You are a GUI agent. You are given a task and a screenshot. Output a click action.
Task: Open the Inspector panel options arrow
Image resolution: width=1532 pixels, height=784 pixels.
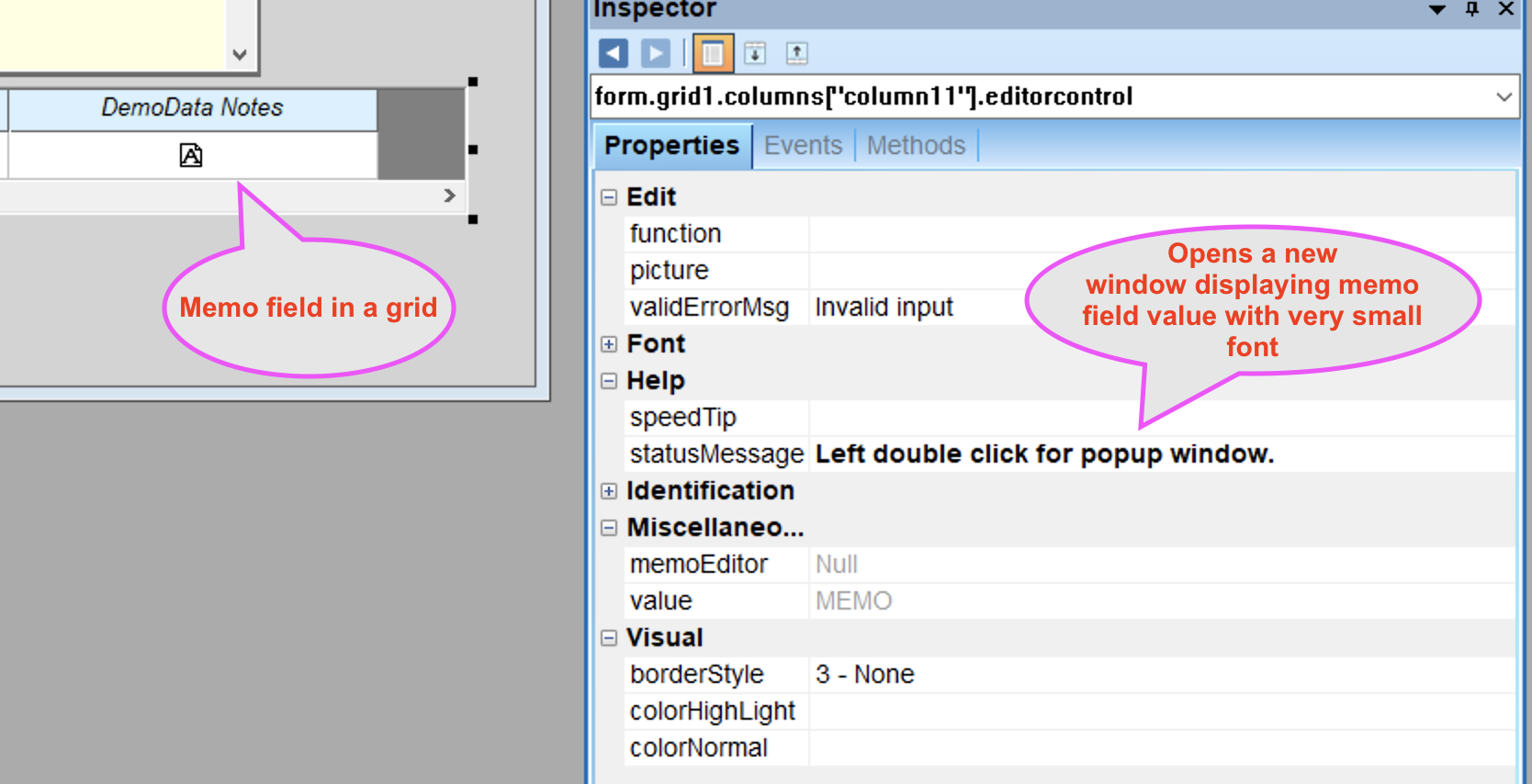1437,9
